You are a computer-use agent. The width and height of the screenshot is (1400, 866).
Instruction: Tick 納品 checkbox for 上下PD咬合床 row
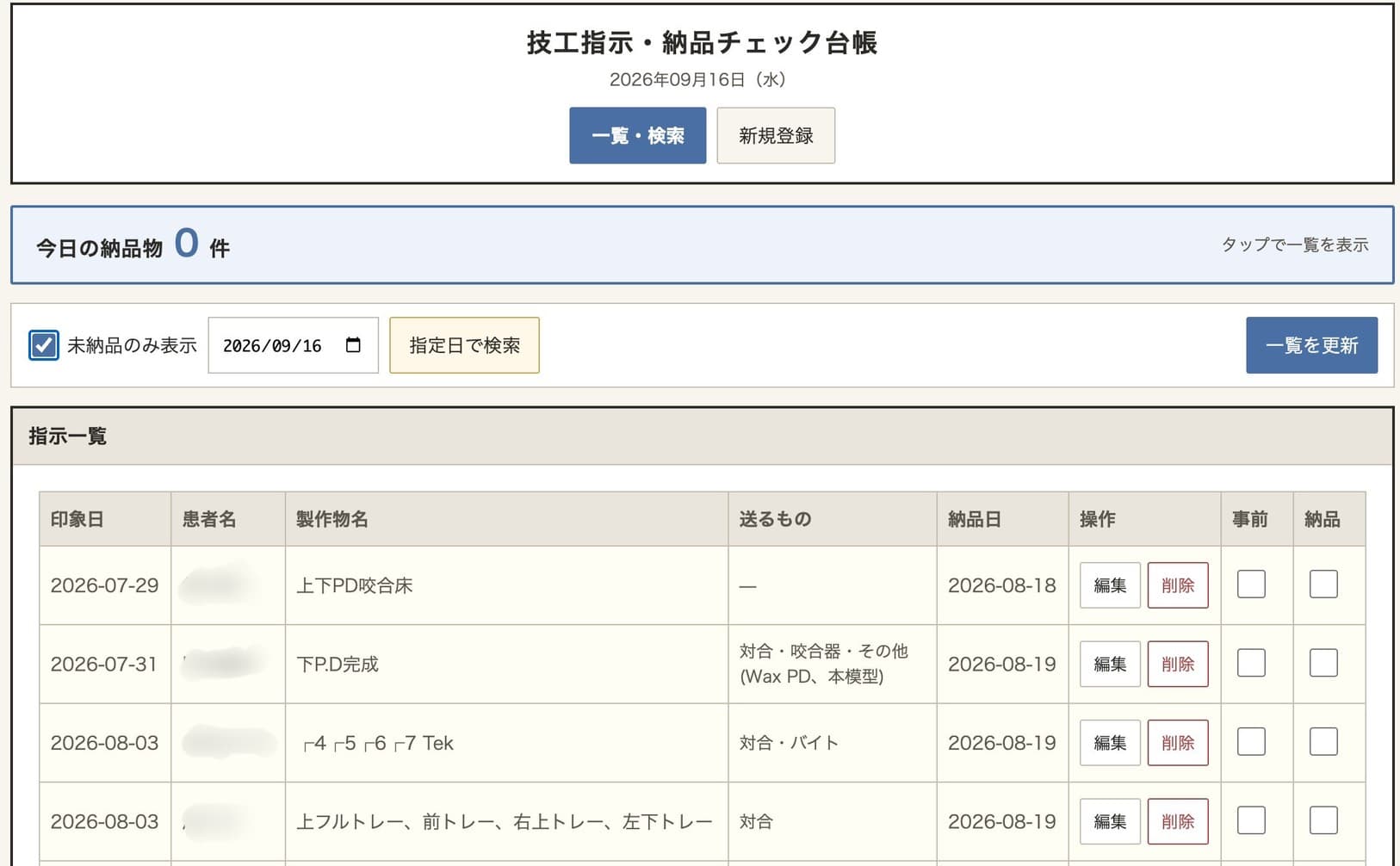click(1323, 585)
